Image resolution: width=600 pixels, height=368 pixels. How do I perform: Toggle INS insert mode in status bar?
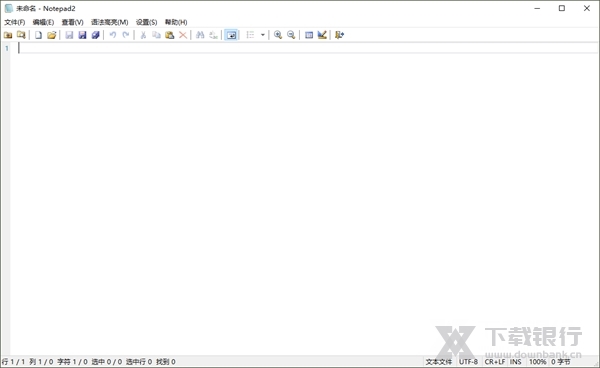[515, 362]
